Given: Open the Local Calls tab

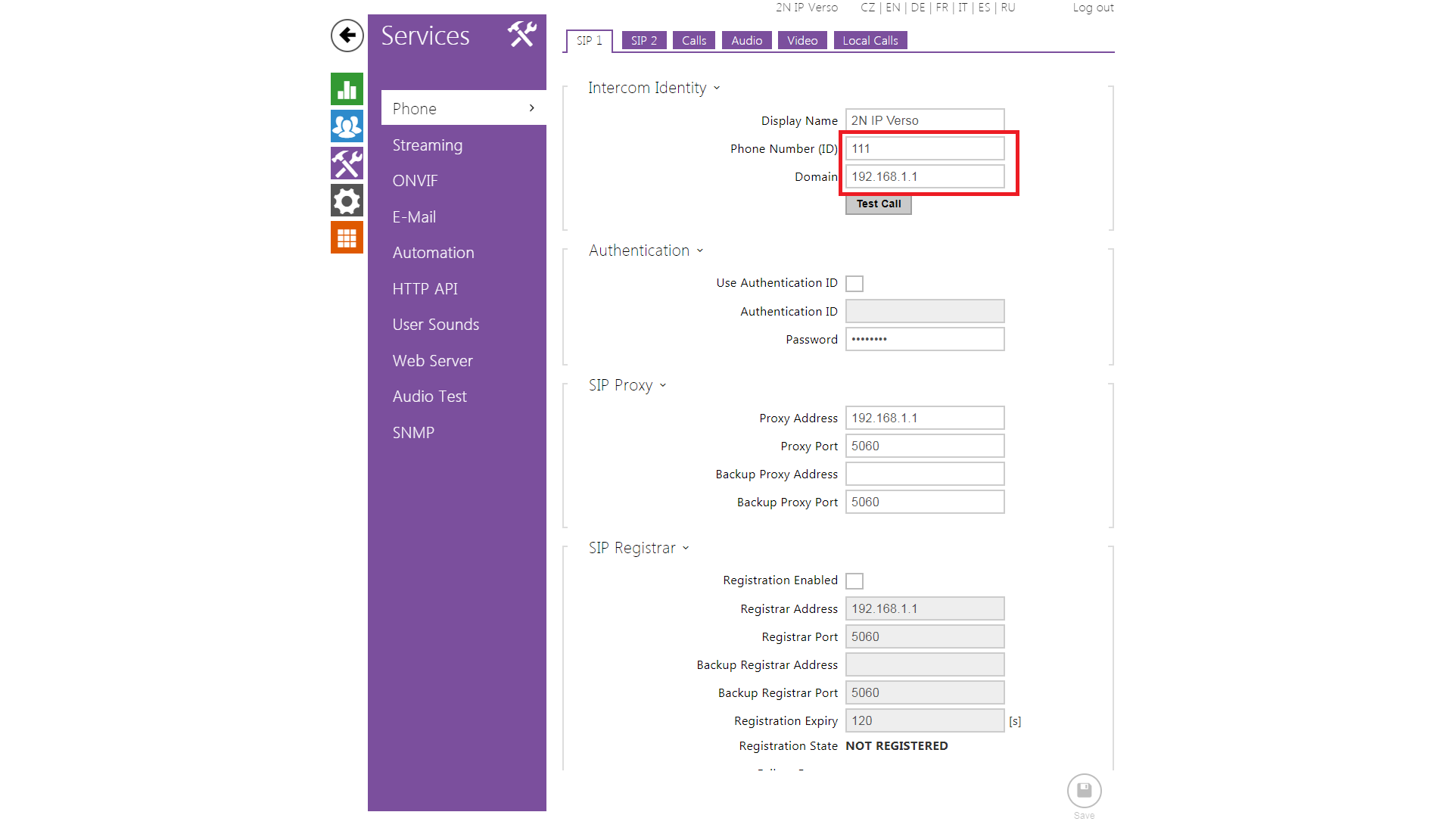Looking at the screenshot, I should 870,41.
